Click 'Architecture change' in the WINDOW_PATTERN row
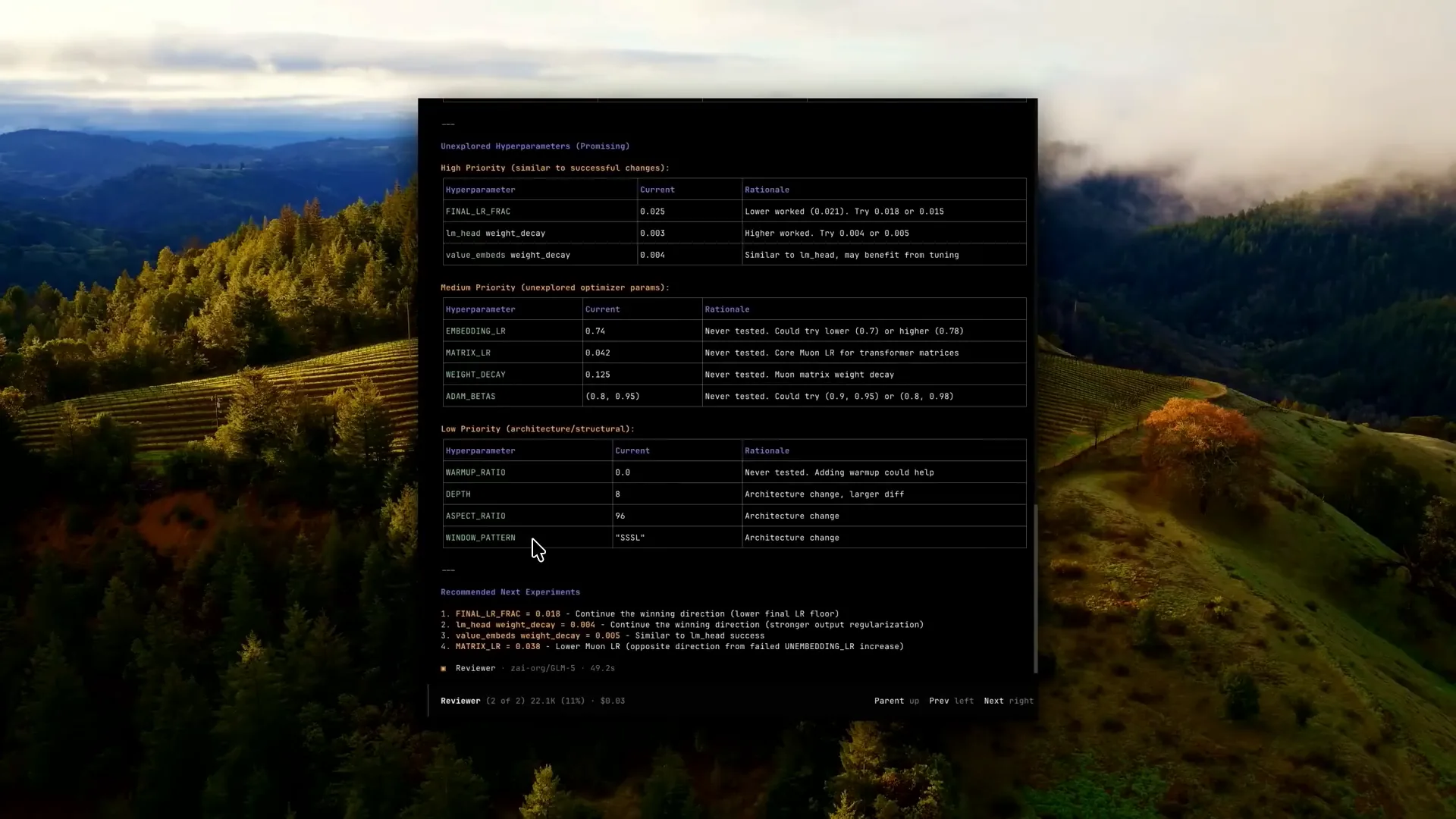 (x=792, y=538)
